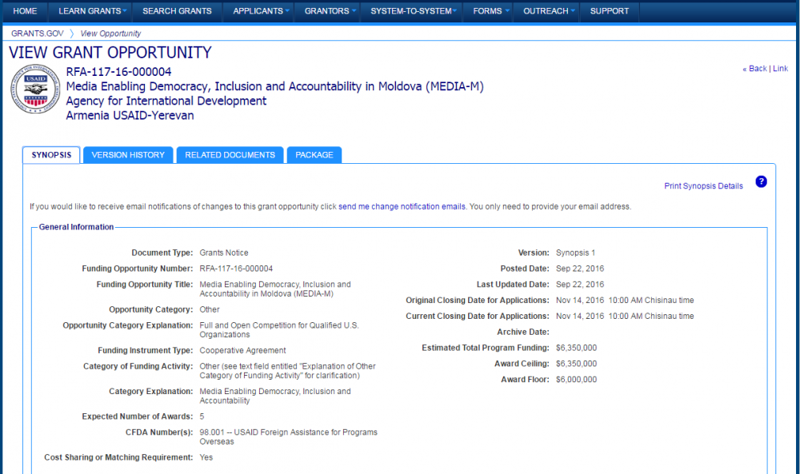Viewport: 800px width, 474px height.
Task: Switch to the PACKAGE tab
Action: (x=314, y=155)
